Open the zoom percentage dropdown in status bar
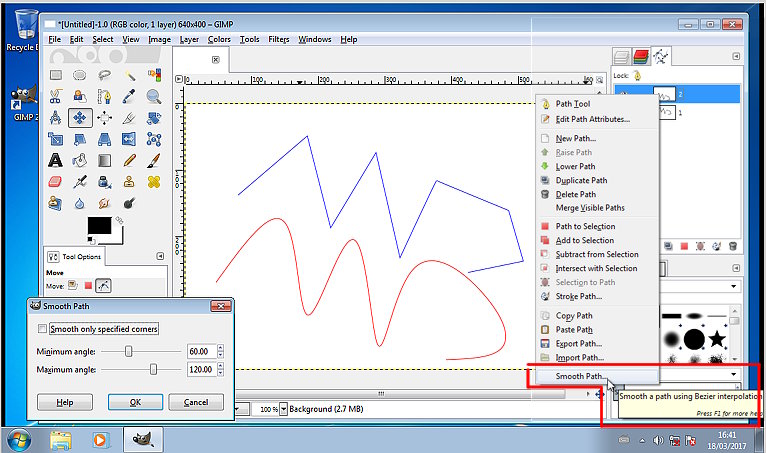Image resolution: width=766 pixels, height=453 pixels. pyautogui.click(x=283, y=409)
